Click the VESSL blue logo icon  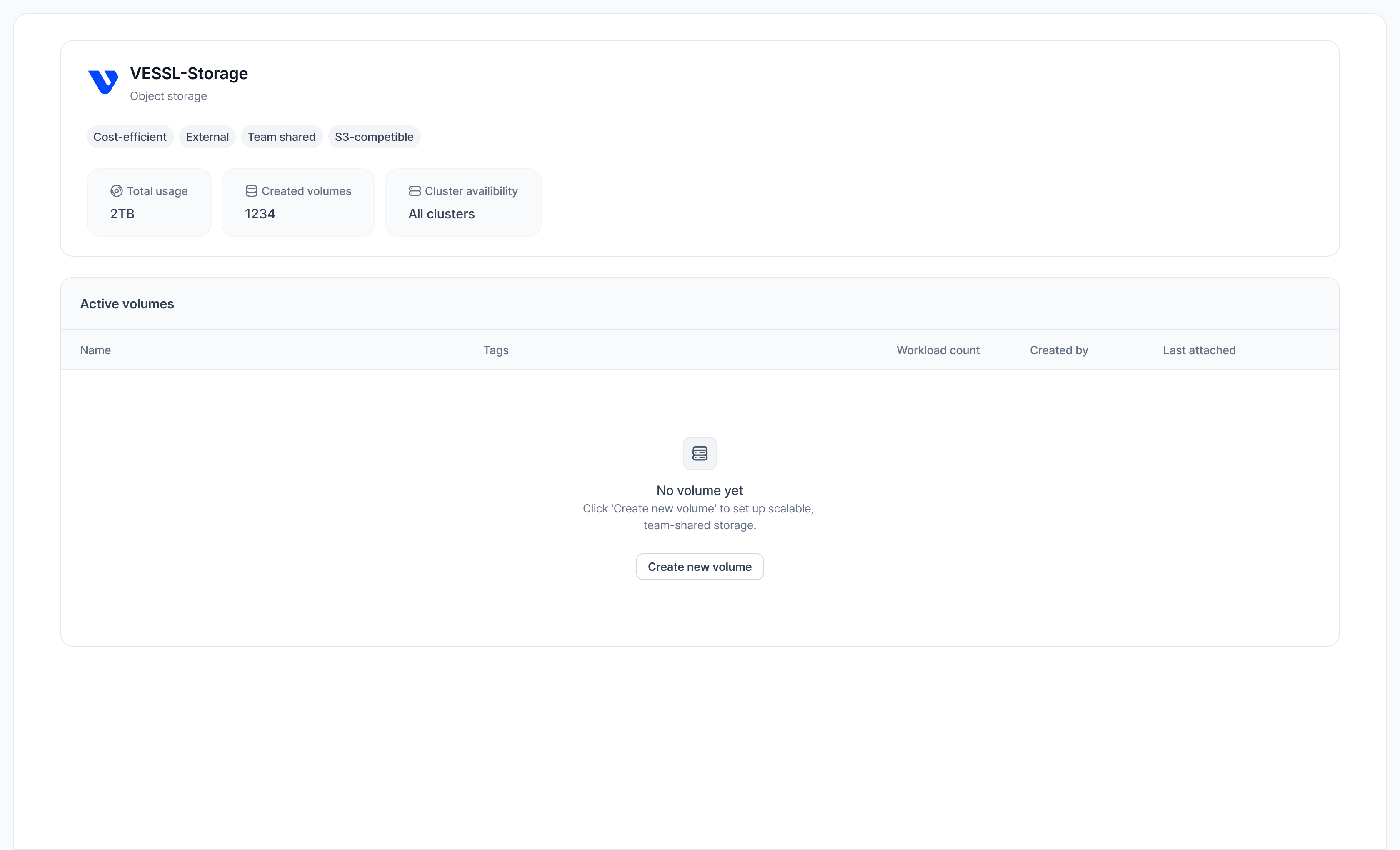[103, 82]
